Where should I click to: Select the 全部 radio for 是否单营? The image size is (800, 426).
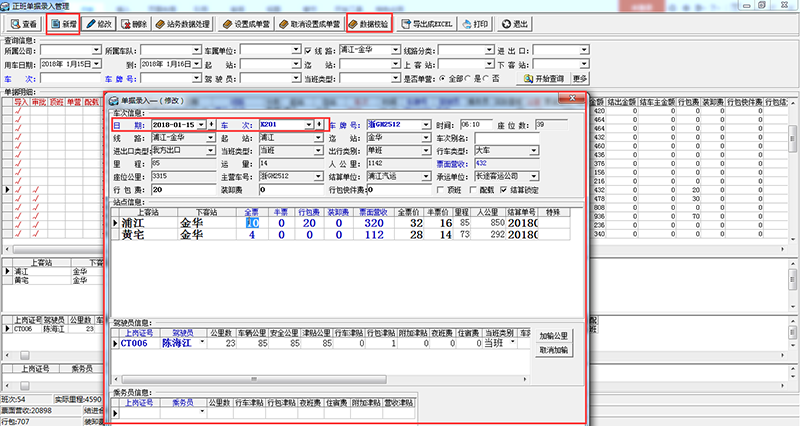pyautogui.click(x=442, y=79)
